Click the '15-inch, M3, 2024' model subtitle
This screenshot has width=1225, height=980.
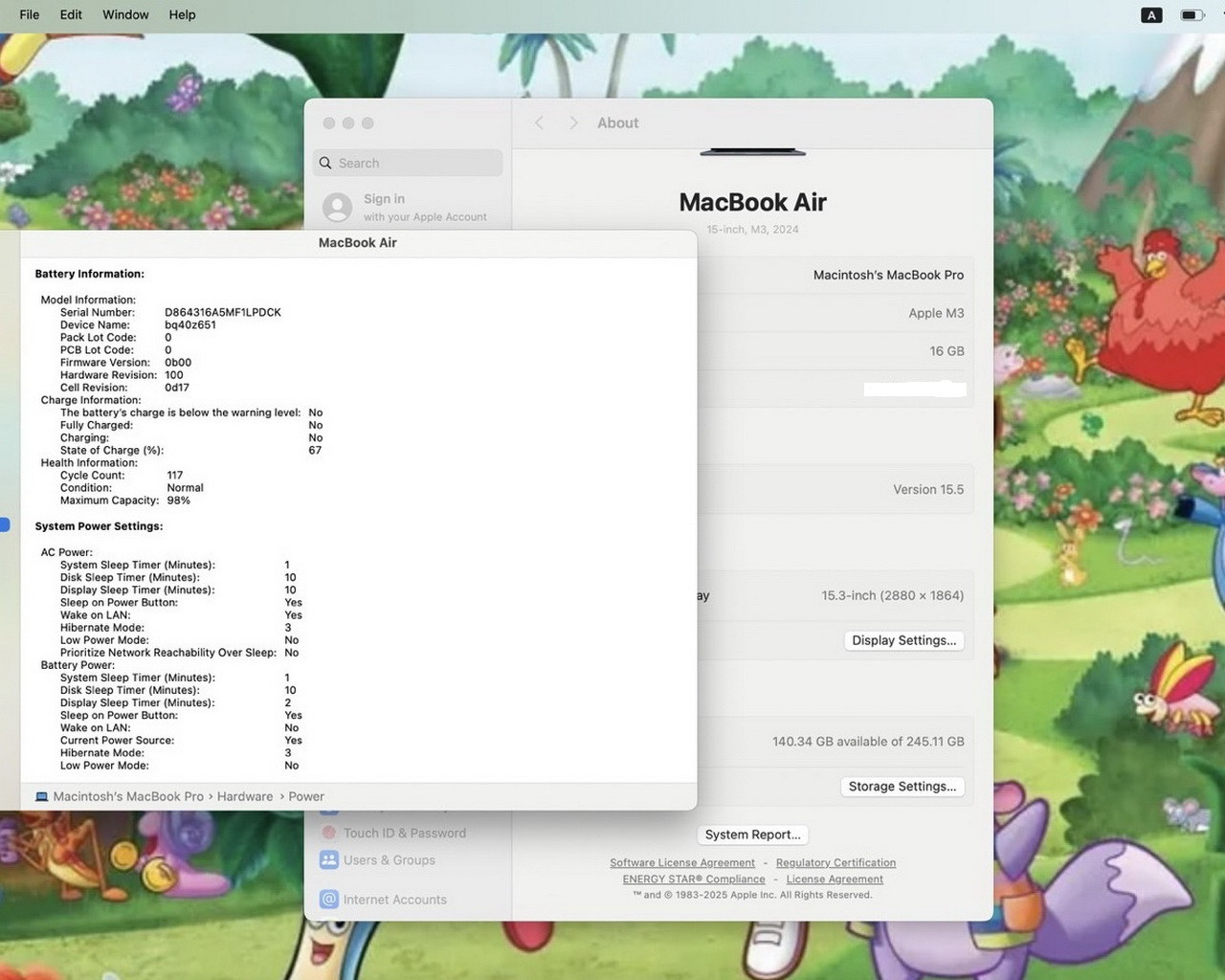point(752,230)
